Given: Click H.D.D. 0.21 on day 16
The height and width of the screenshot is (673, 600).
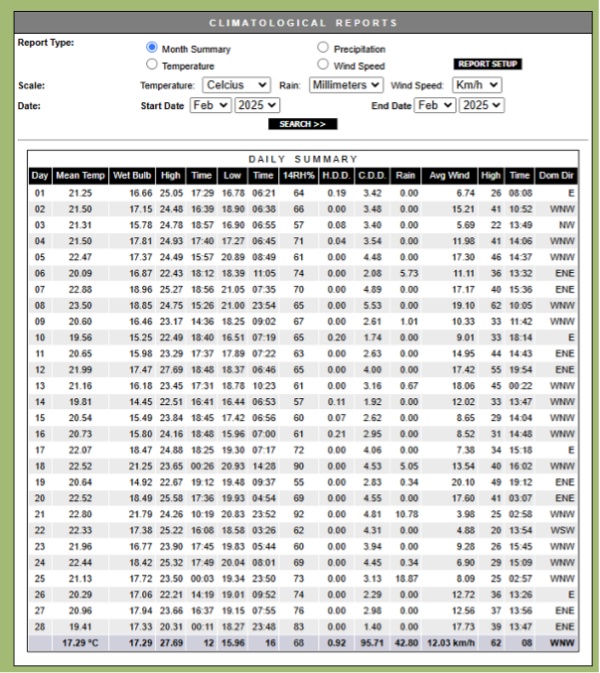Looking at the screenshot, I should pos(336,434).
